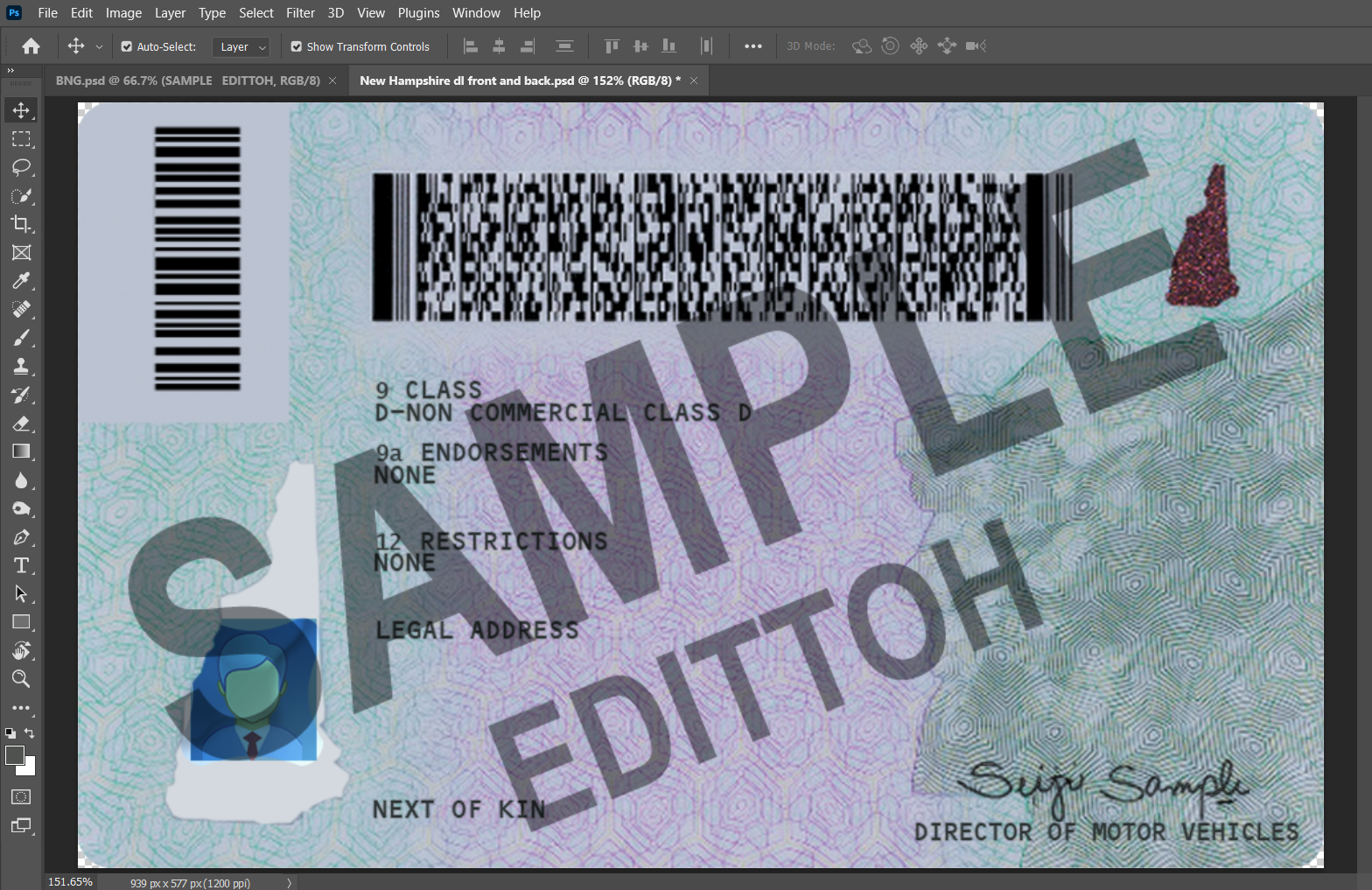Viewport: 1372px width, 890px height.
Task: Close the New Hampshire dl psd tab
Action: (694, 81)
